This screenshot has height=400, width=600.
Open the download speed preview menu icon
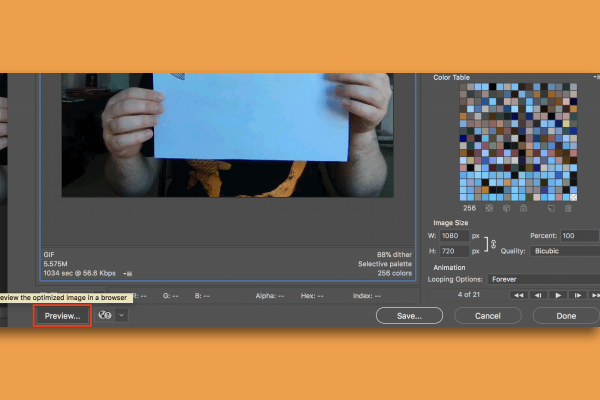128,274
